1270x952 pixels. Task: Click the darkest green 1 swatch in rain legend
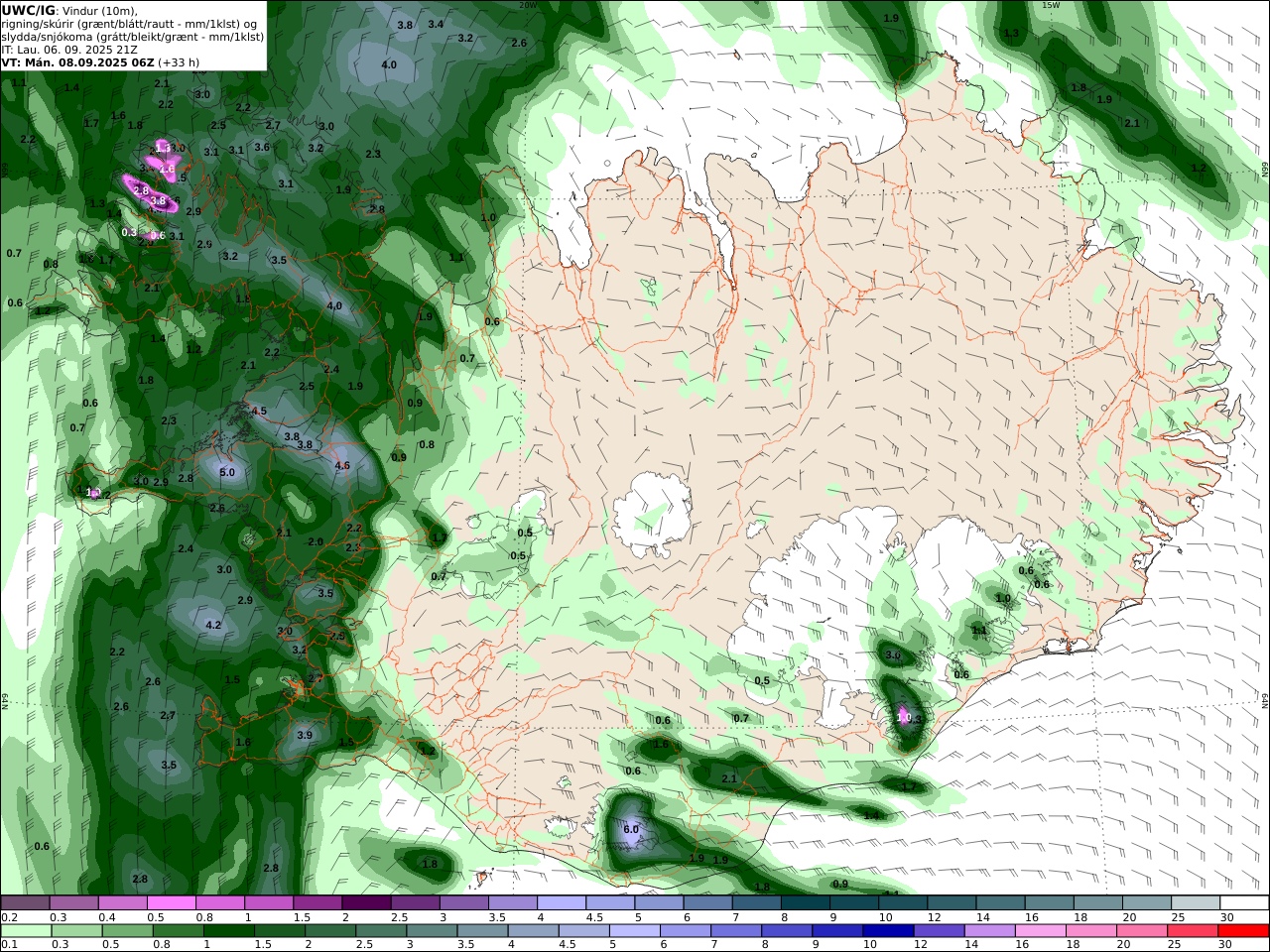pos(228,931)
